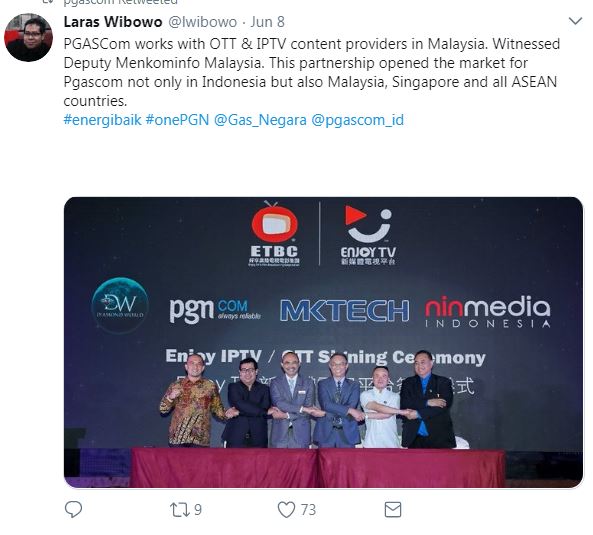Open the #onePGN hashtag
This screenshot has height=535, width=593.
pyautogui.click(x=177, y=120)
